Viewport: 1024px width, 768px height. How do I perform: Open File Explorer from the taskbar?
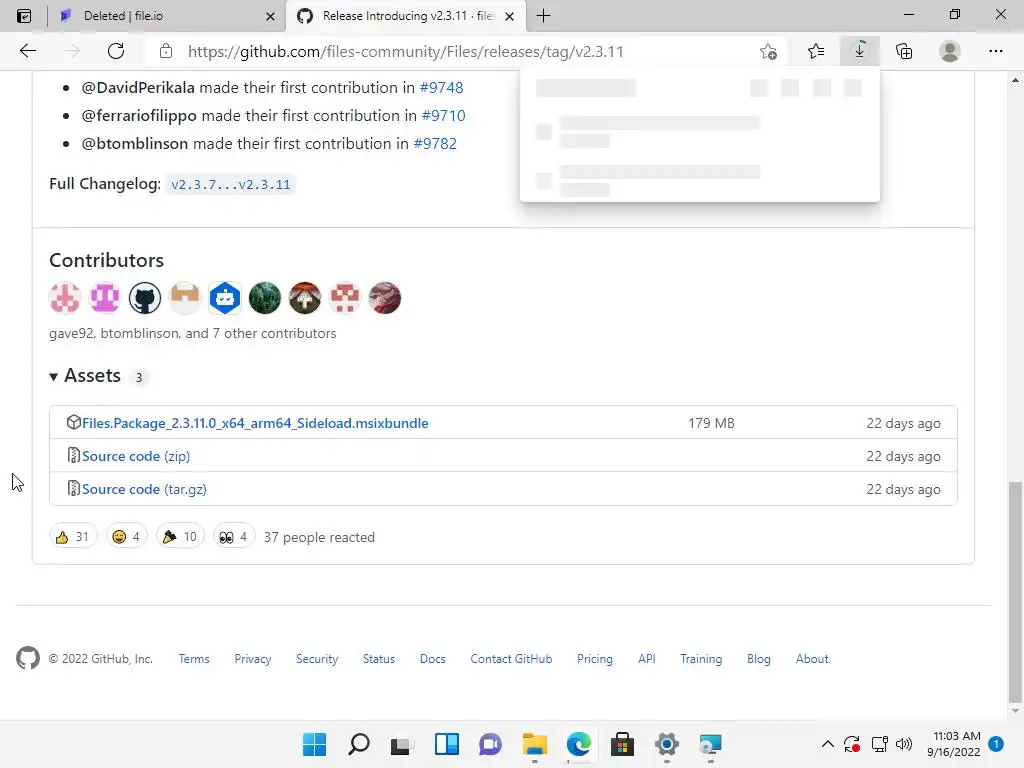[535, 744]
